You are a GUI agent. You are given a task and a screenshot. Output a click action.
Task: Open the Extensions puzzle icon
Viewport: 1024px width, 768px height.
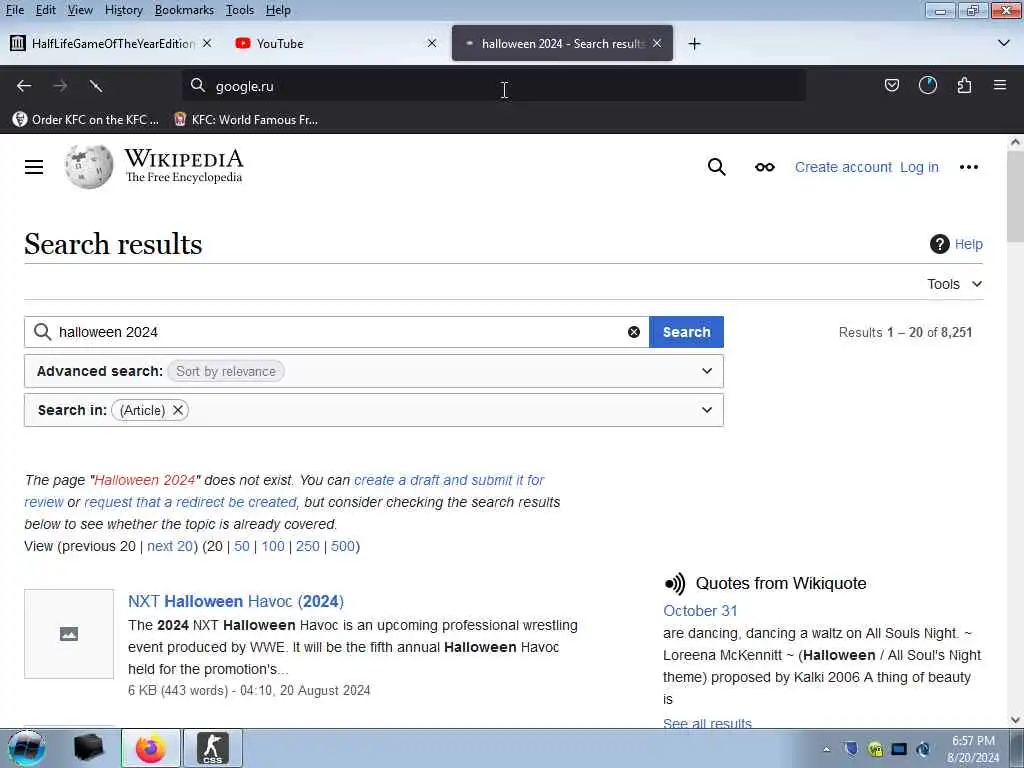[964, 86]
